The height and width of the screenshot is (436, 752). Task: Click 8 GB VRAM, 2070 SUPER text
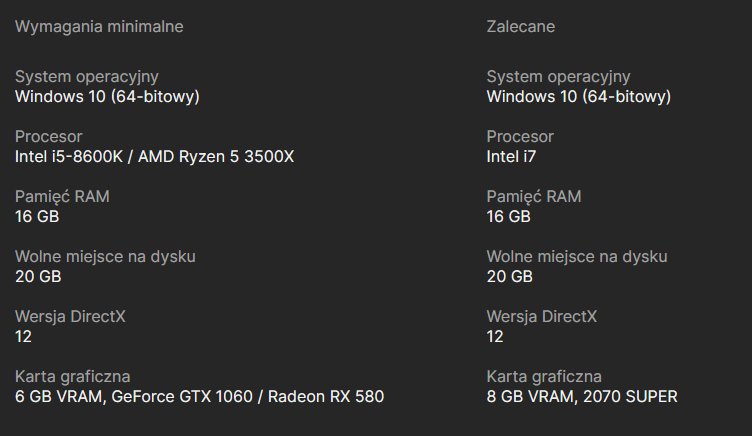click(582, 397)
